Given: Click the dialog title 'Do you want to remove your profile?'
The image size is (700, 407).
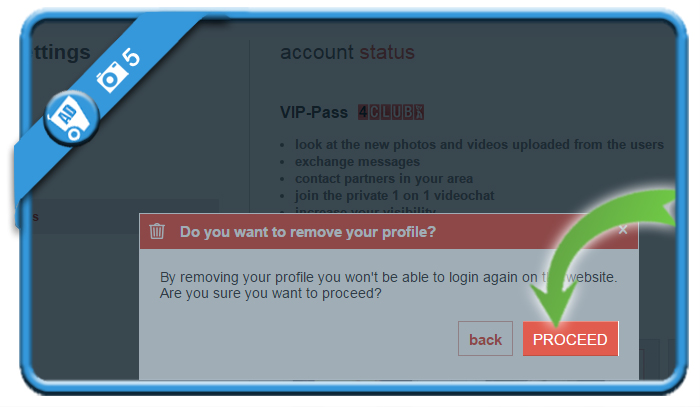Looking at the screenshot, I should (x=308, y=232).
